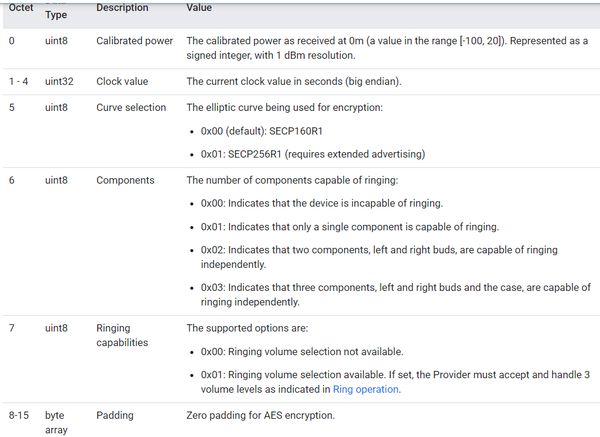Screen dimensions: 600x437
Task: Click the Zero padding for AES encryption text
Action: [261, 415]
